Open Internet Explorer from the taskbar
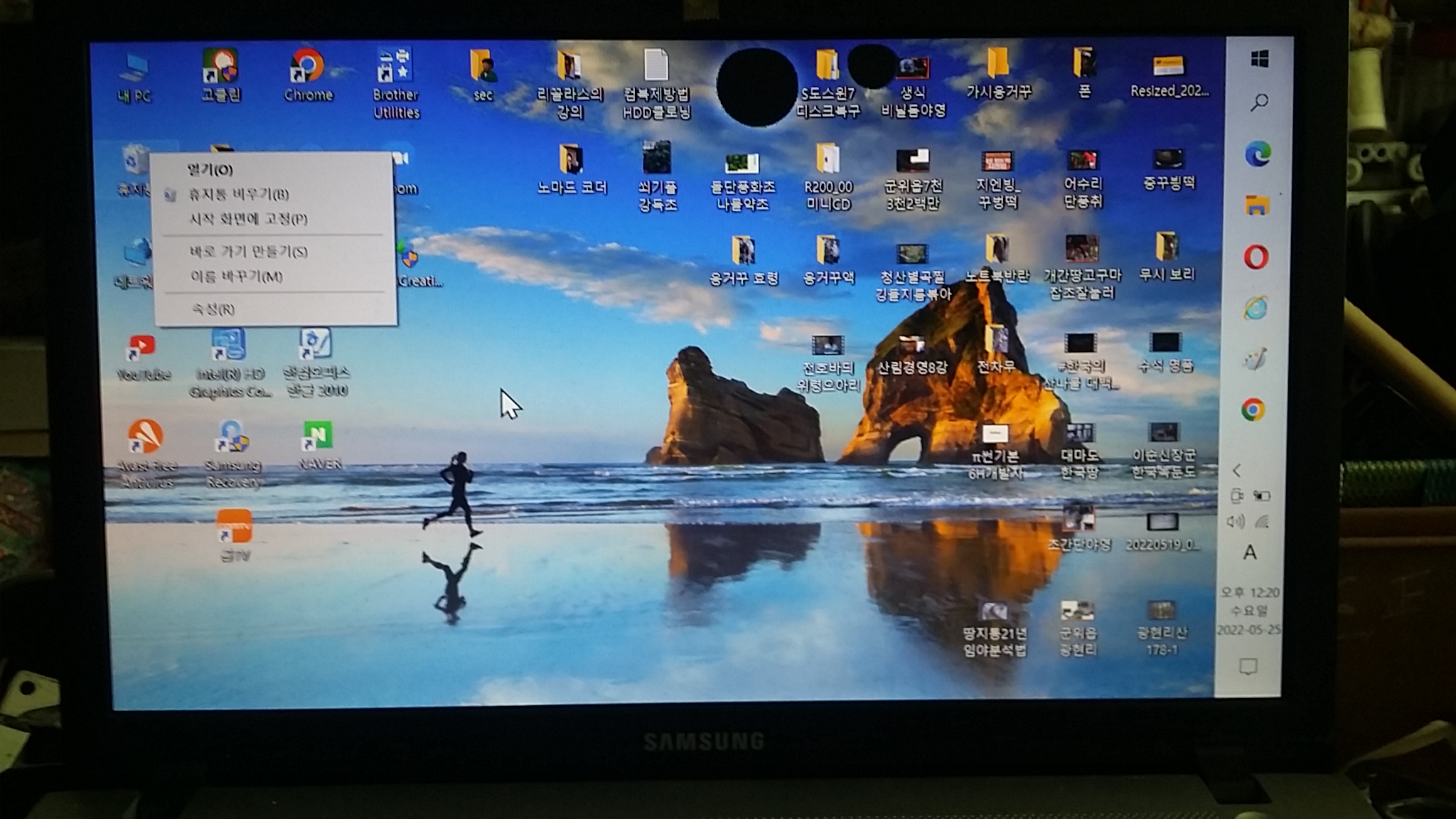This screenshot has height=819, width=1456. pyautogui.click(x=1256, y=308)
